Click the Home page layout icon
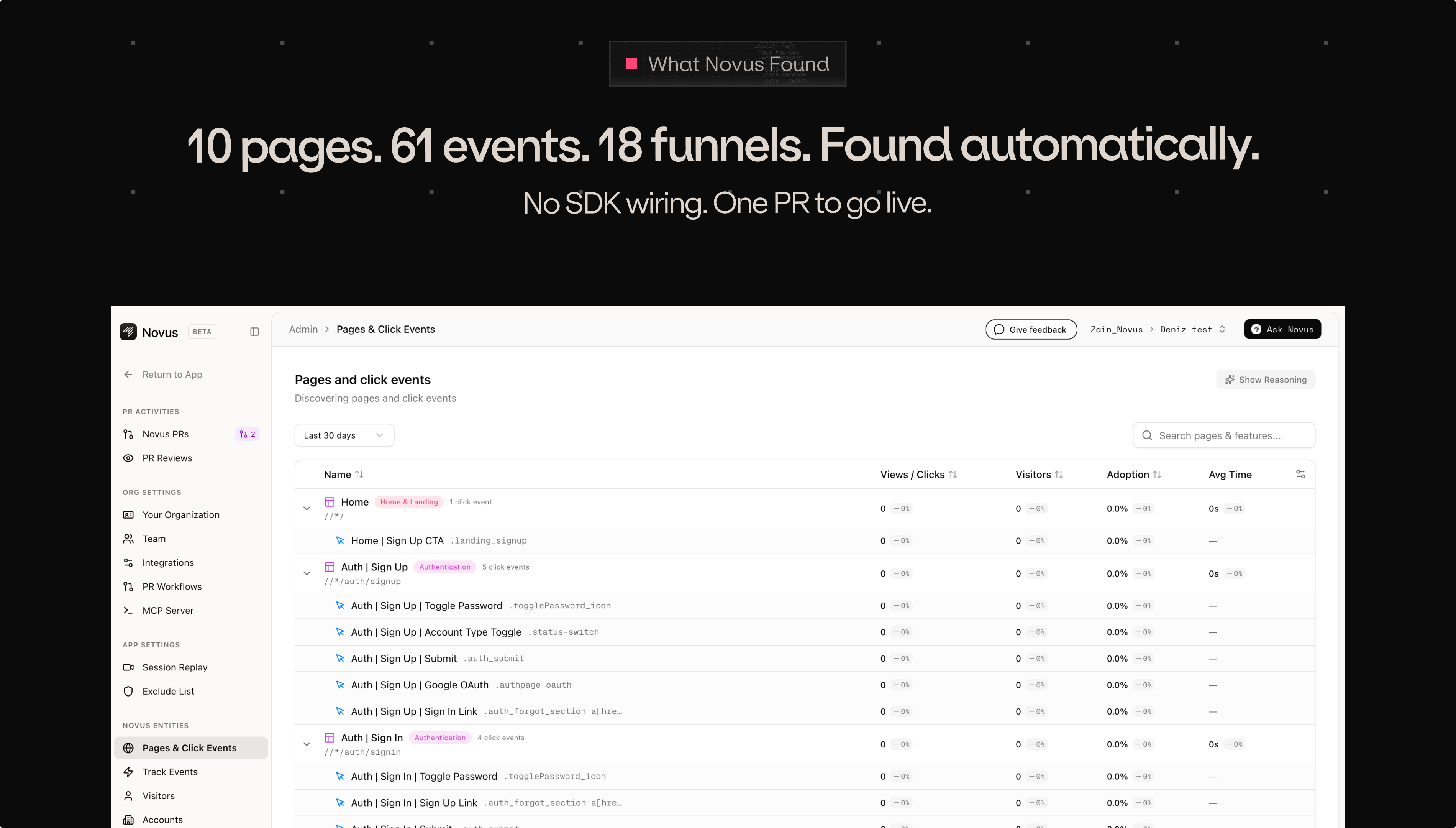The width and height of the screenshot is (1456, 828). click(330, 501)
